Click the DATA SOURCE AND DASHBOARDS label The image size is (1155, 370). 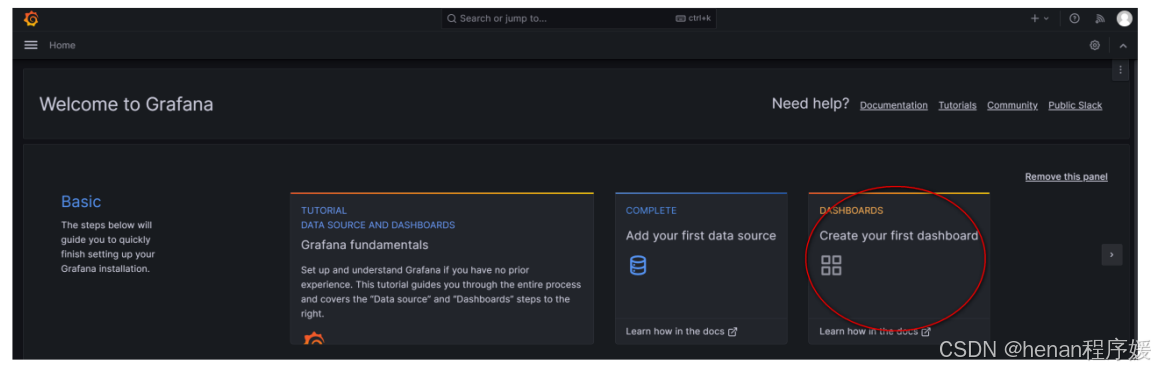[378, 225]
